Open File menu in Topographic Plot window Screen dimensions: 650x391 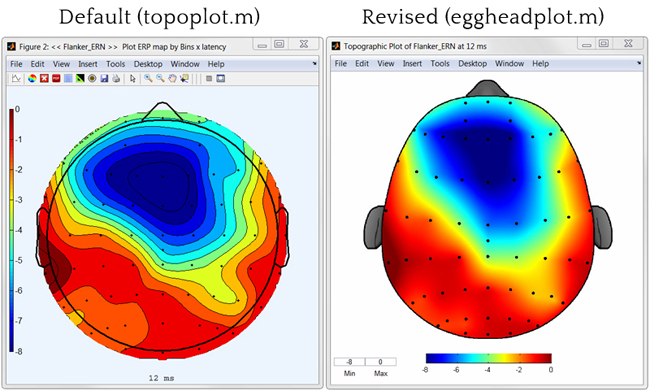pos(341,63)
